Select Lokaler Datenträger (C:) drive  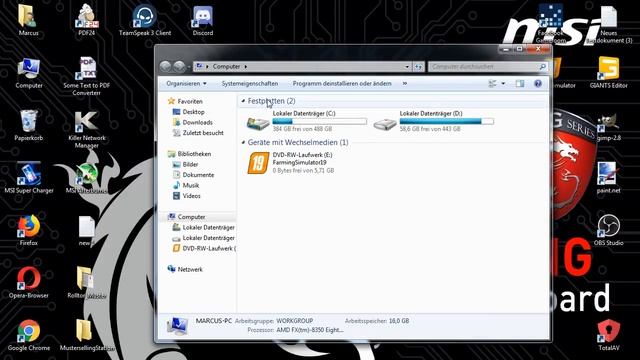click(x=307, y=121)
